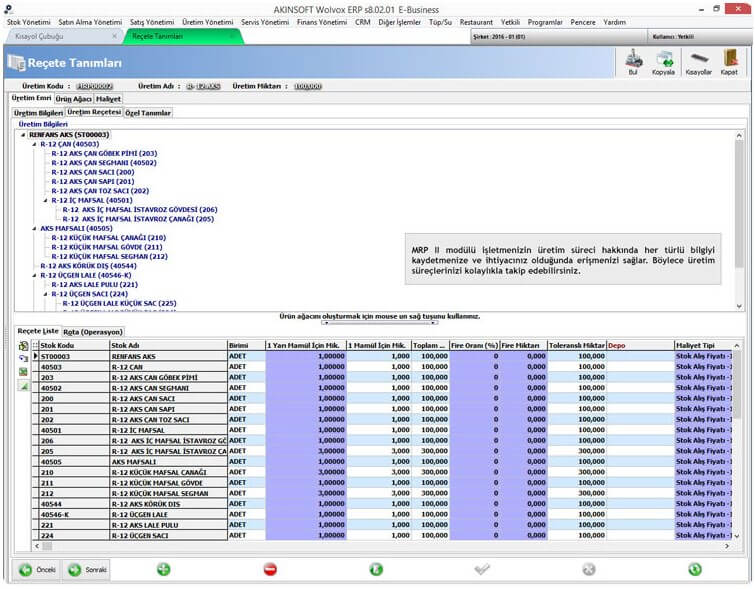Click the Üretim Adı field value
The height and width of the screenshot is (589, 755).
204,86
